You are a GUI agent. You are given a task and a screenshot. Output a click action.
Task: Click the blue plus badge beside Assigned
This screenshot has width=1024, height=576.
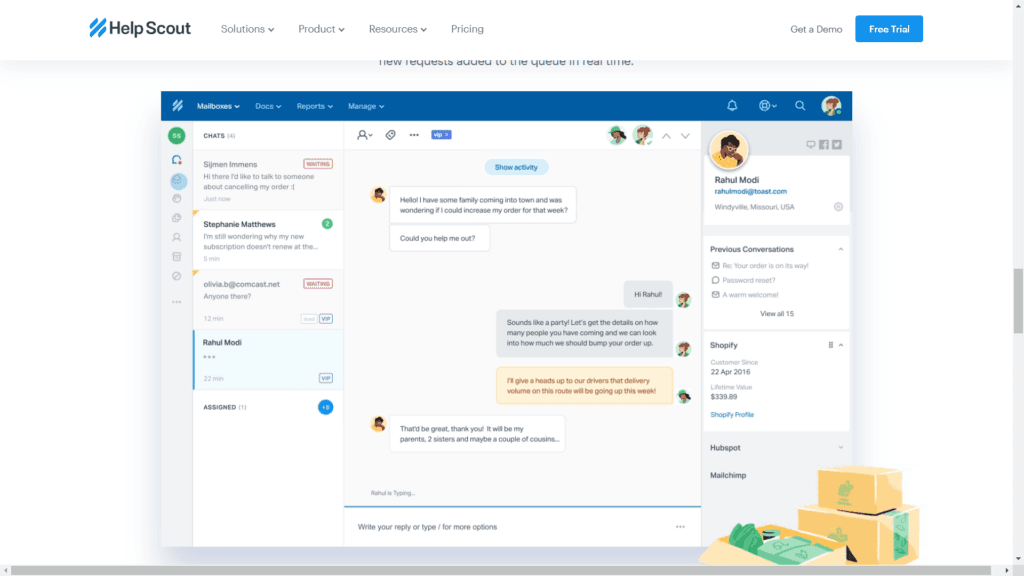(x=325, y=407)
